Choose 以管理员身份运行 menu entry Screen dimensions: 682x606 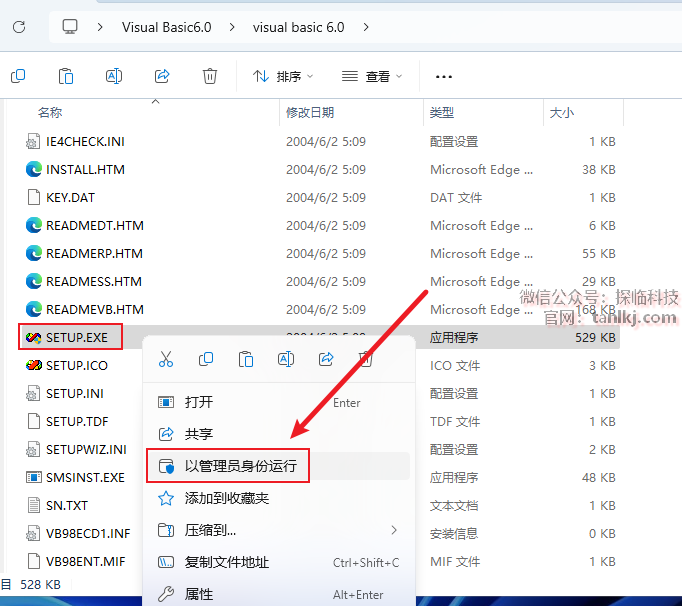pyautogui.click(x=278, y=466)
